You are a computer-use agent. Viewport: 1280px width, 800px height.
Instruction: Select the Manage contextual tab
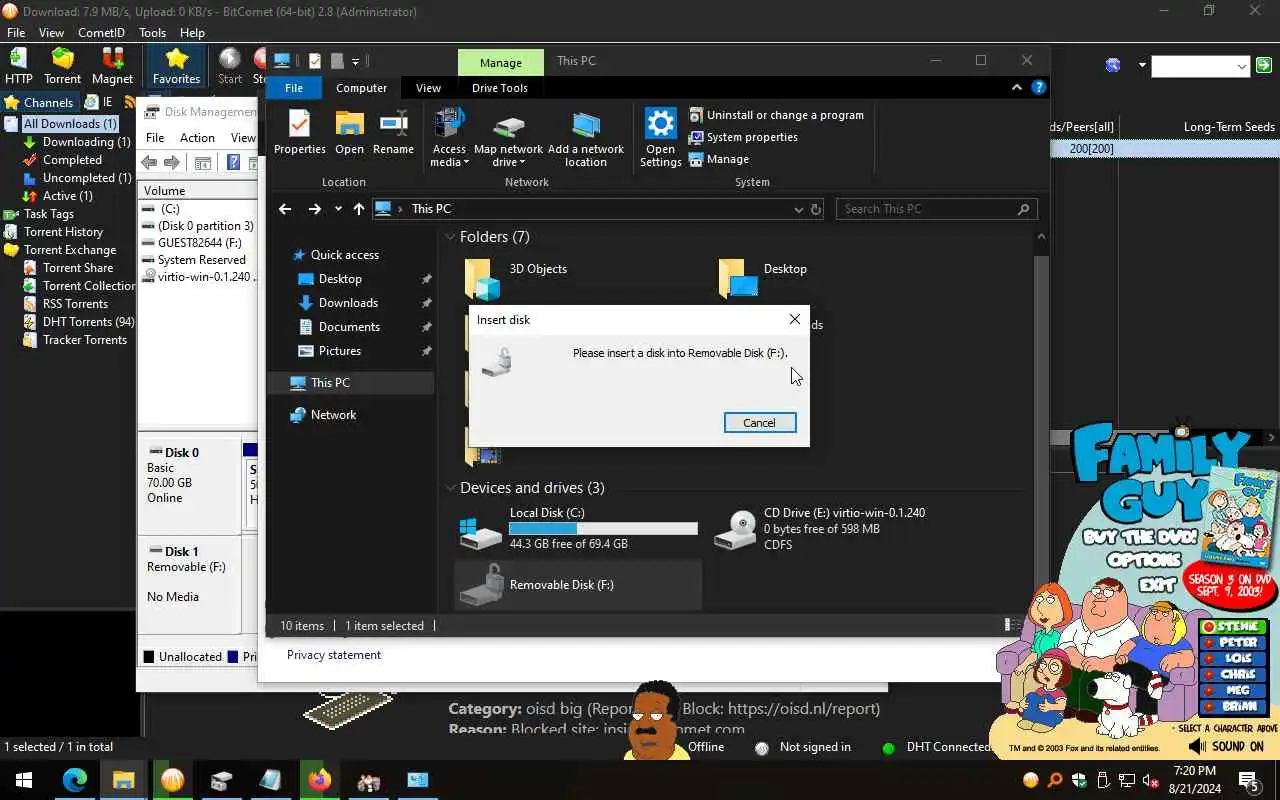coord(500,62)
